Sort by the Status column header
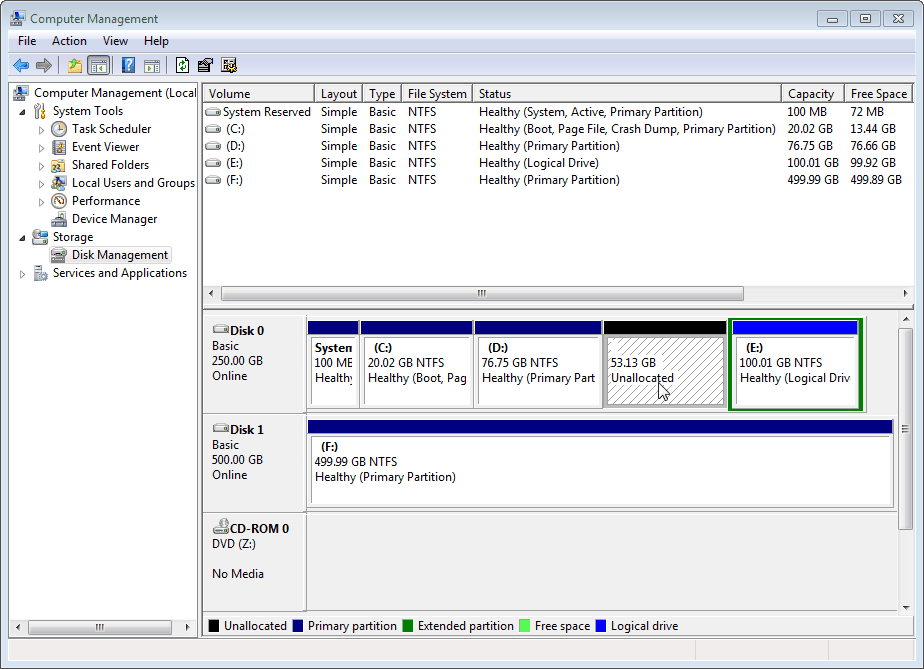The height and width of the screenshot is (669, 924). pos(627,94)
